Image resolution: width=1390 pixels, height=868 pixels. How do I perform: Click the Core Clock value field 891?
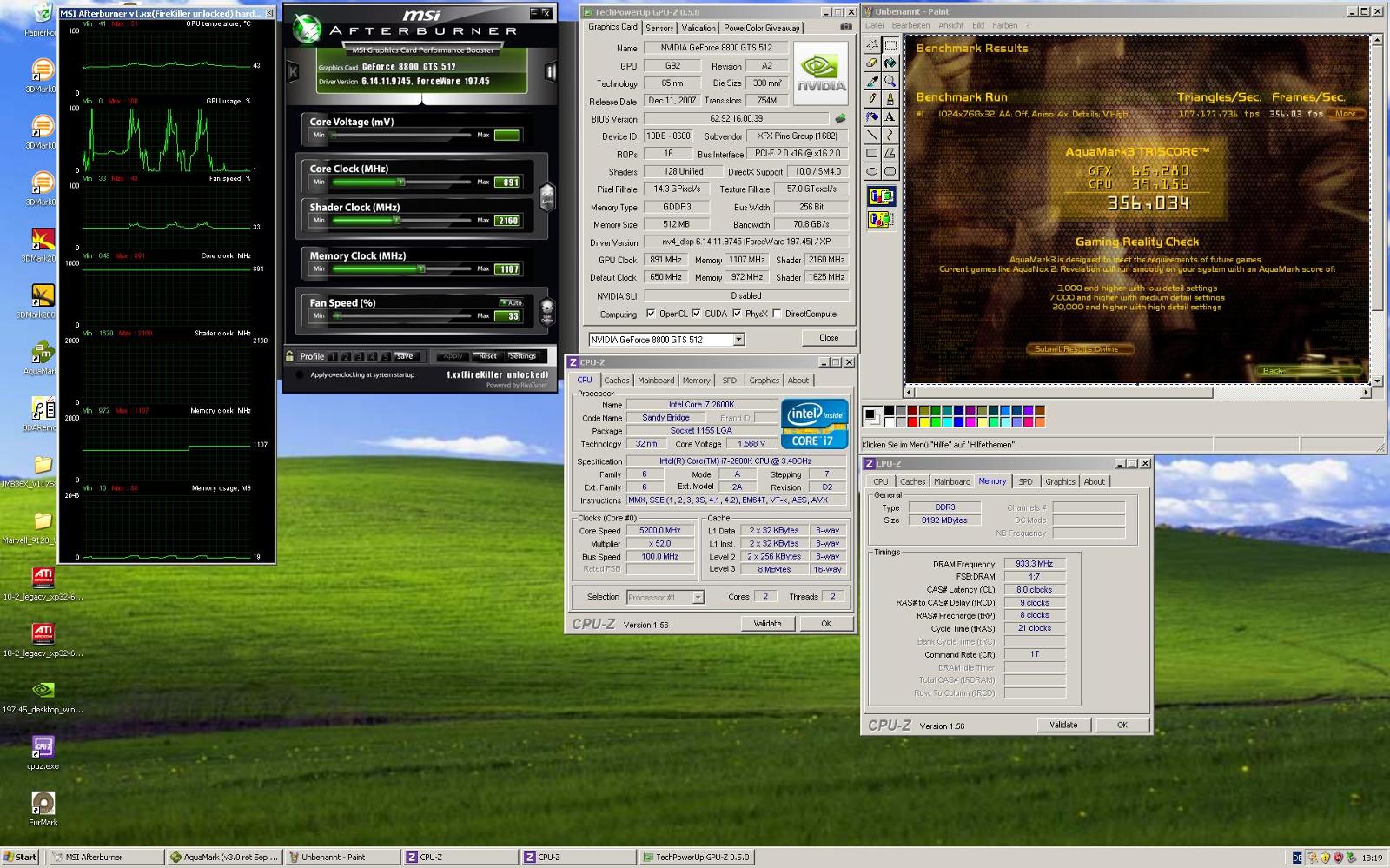click(507, 182)
